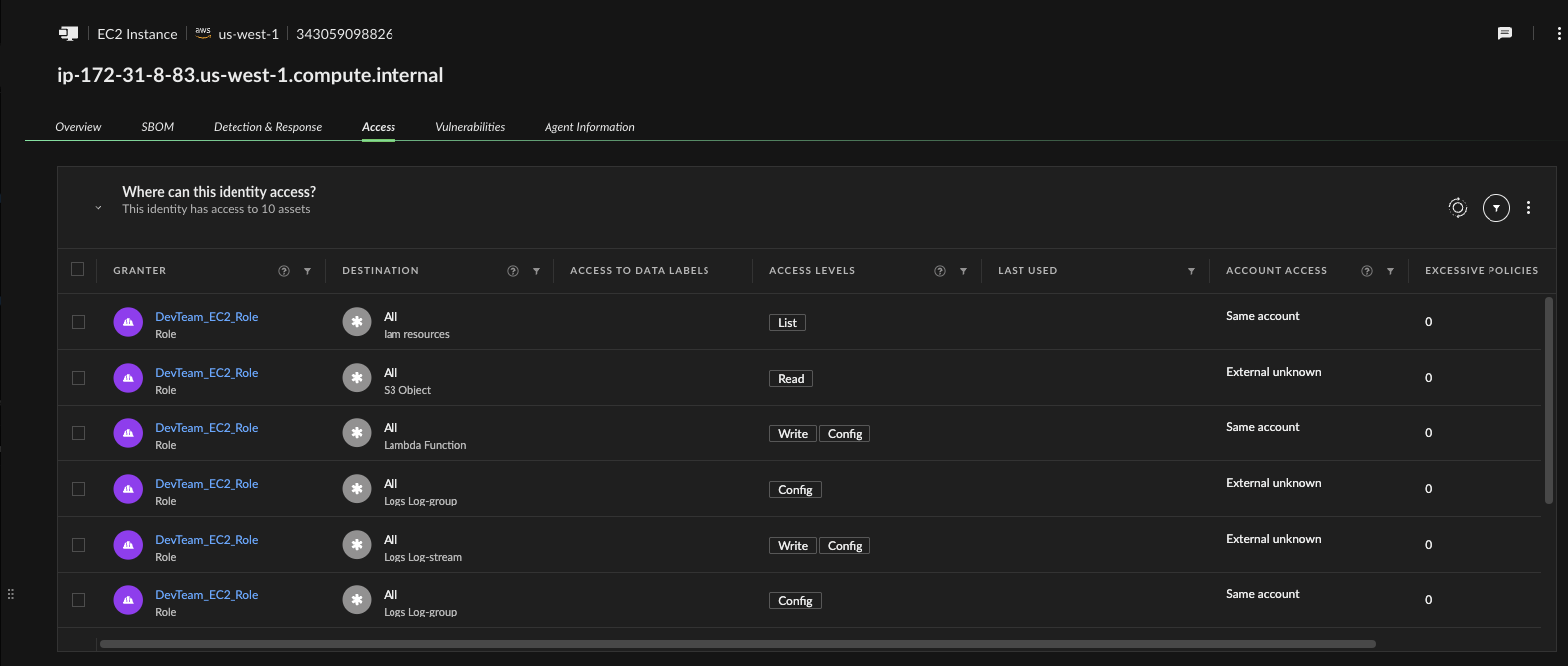
Task: Open the access panel kebab menu
Action: click(x=1528, y=207)
